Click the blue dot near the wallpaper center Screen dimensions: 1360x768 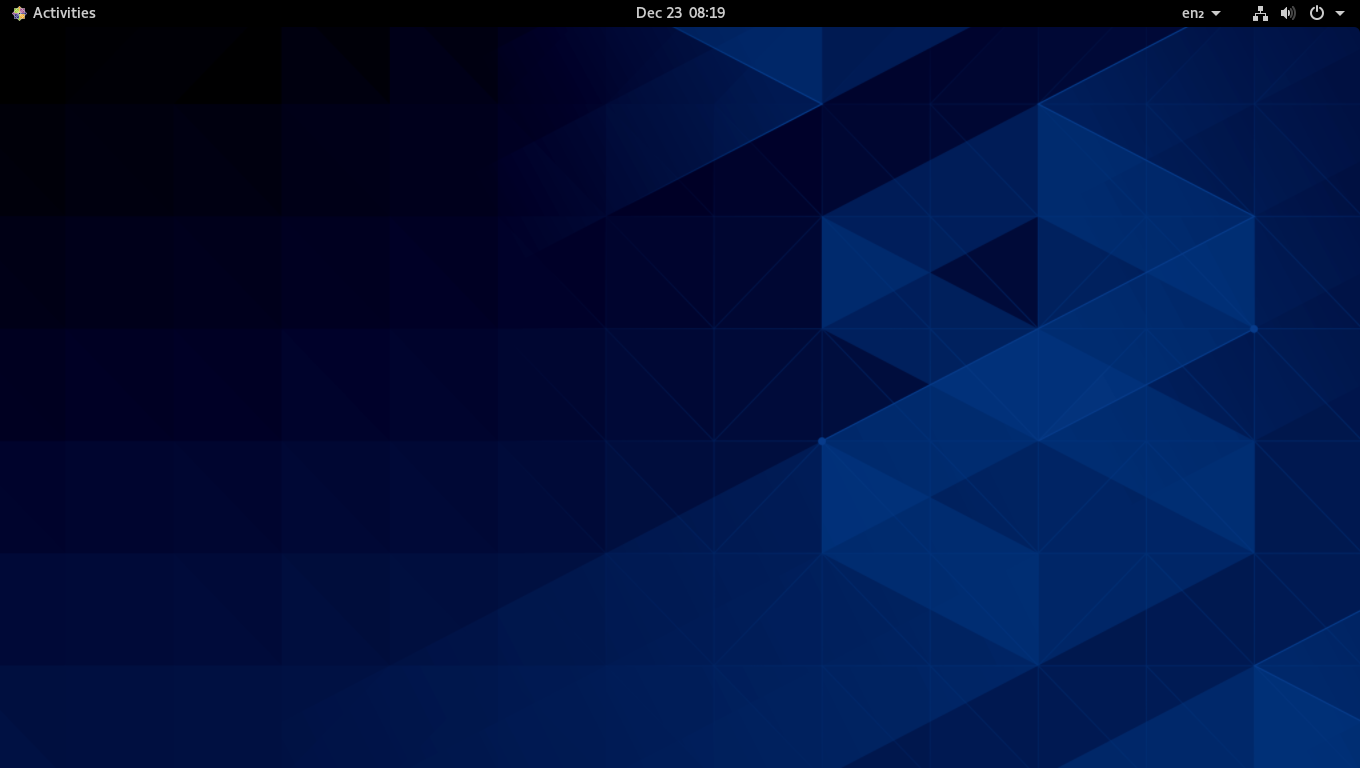pyautogui.click(x=822, y=441)
